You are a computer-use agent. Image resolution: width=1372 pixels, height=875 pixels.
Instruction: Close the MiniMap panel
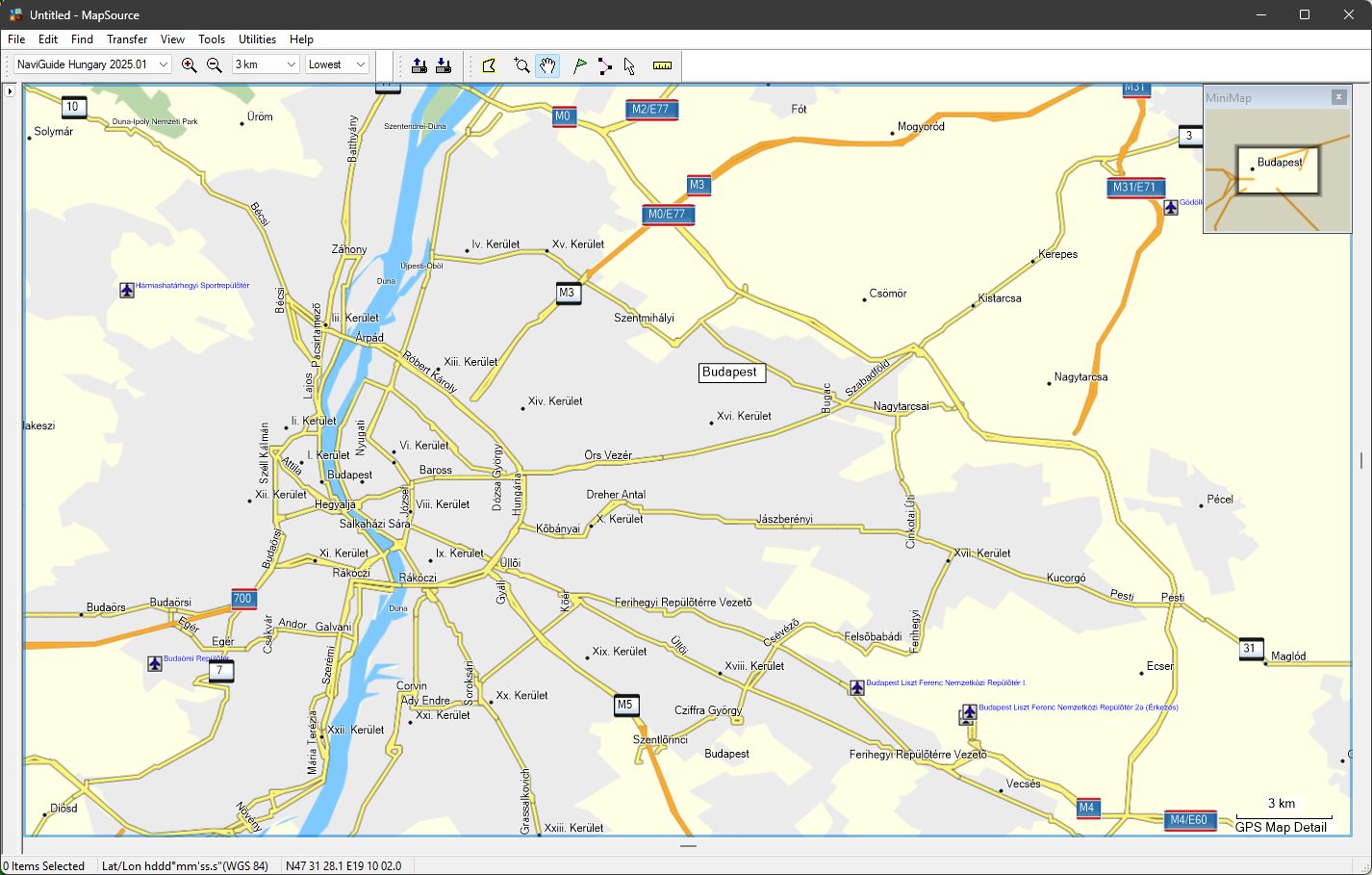tap(1338, 97)
